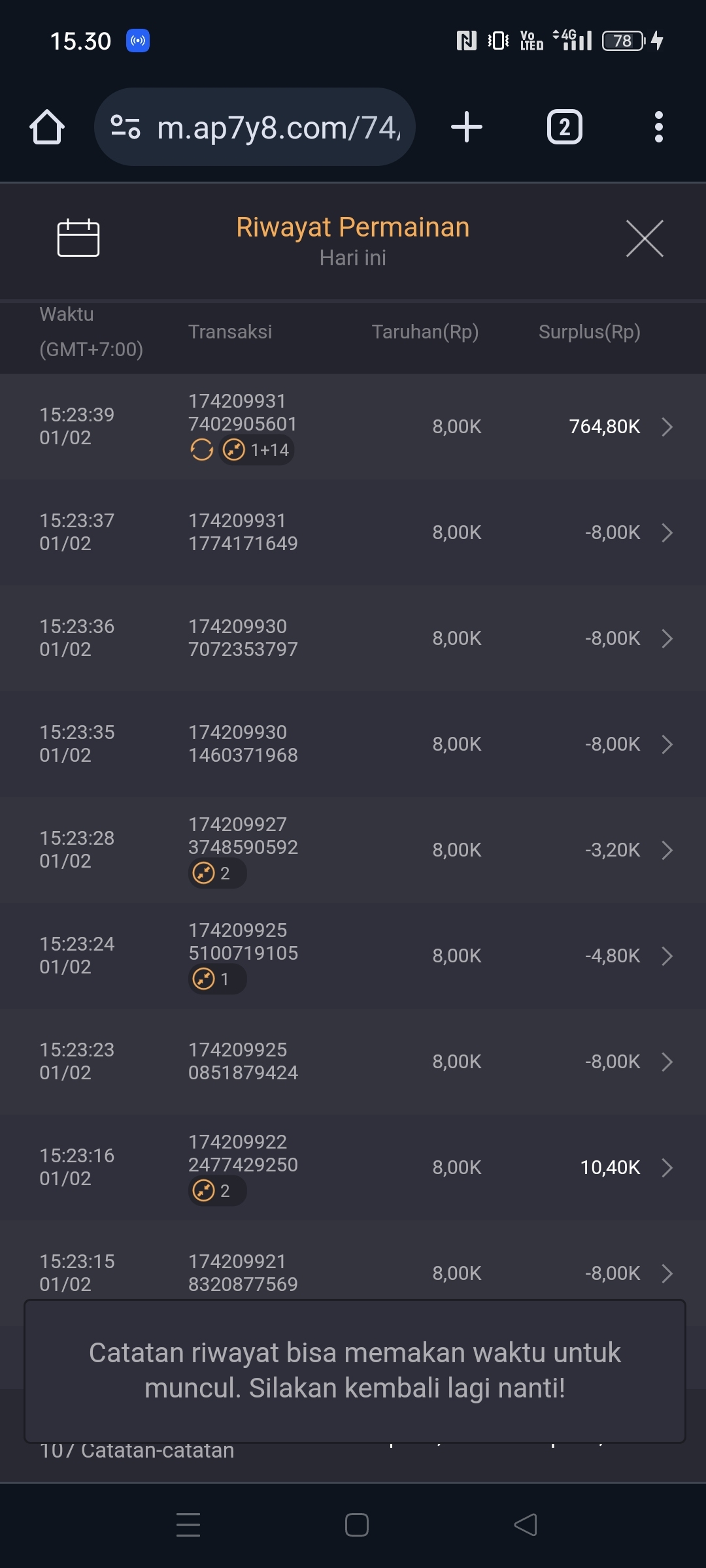Tap the Android back navigation button
The width and height of the screenshot is (706, 1568).
(x=526, y=1525)
